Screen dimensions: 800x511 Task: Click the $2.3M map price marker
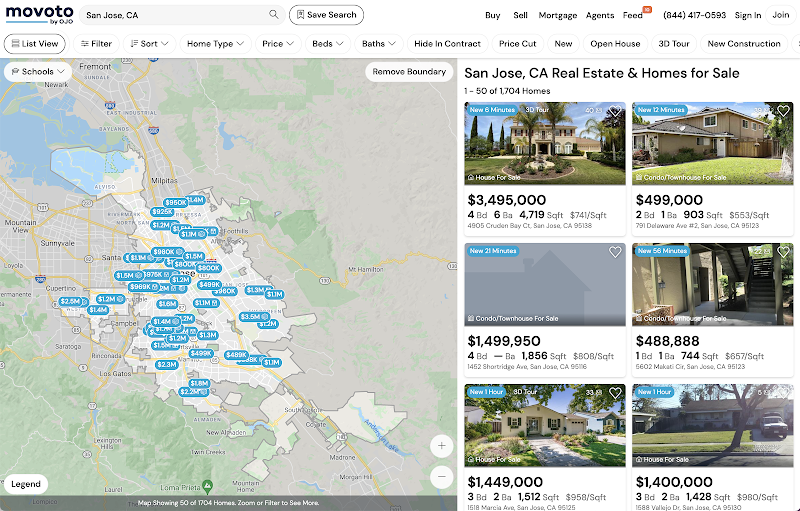pyautogui.click(x=167, y=365)
